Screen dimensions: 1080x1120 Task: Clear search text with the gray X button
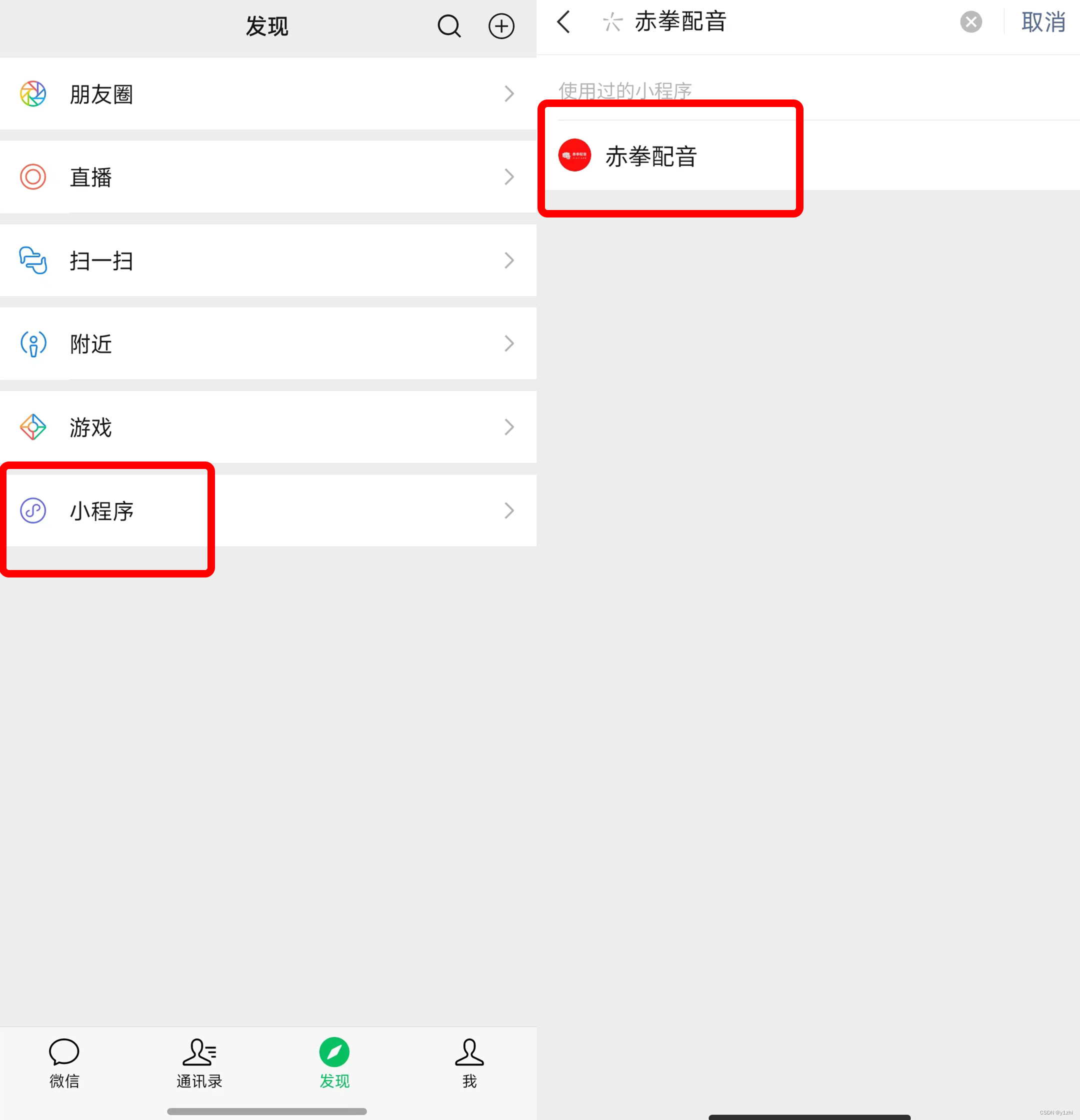coord(971,22)
